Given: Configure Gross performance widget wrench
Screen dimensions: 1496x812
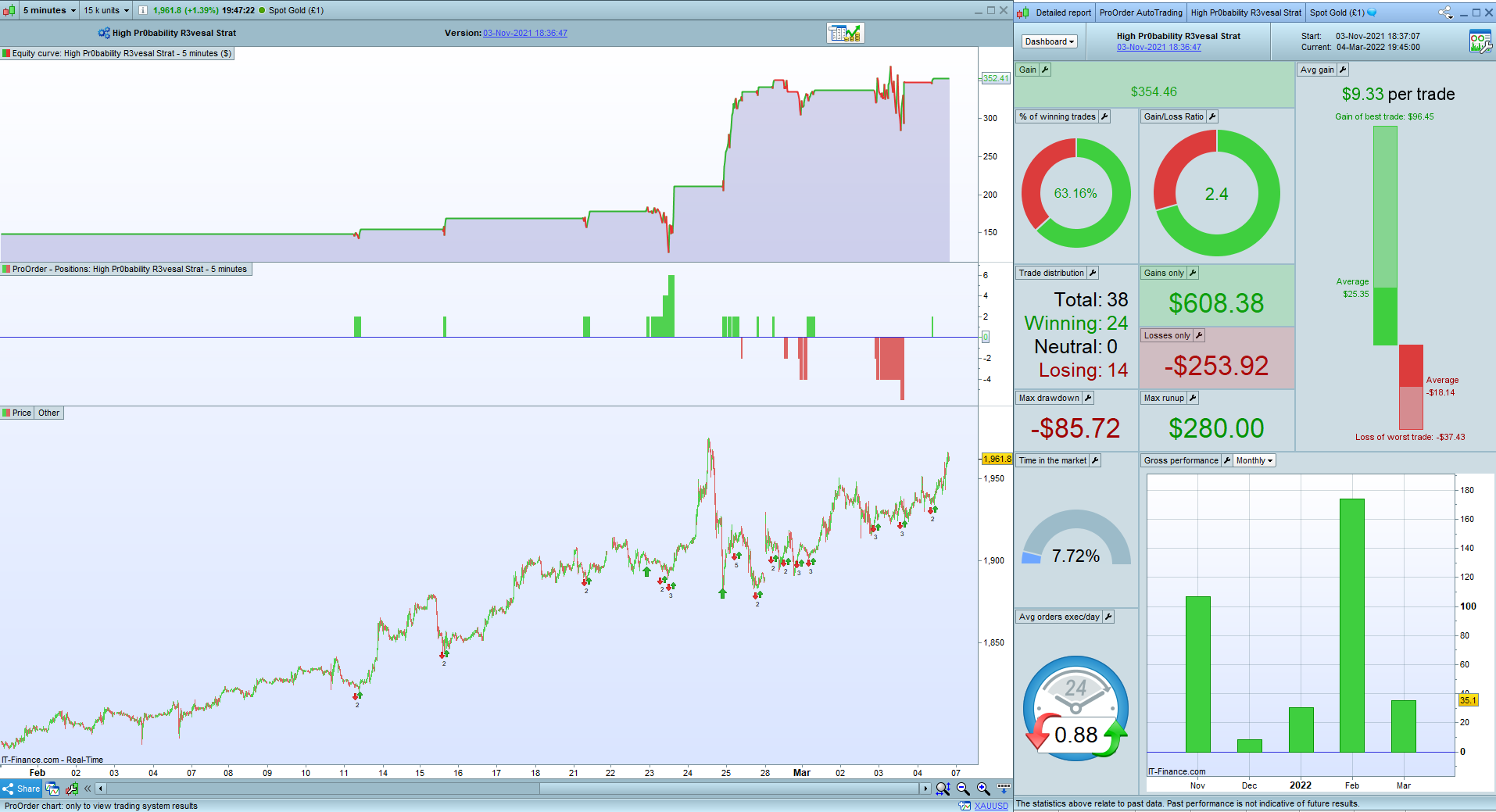Looking at the screenshot, I should [x=1227, y=460].
